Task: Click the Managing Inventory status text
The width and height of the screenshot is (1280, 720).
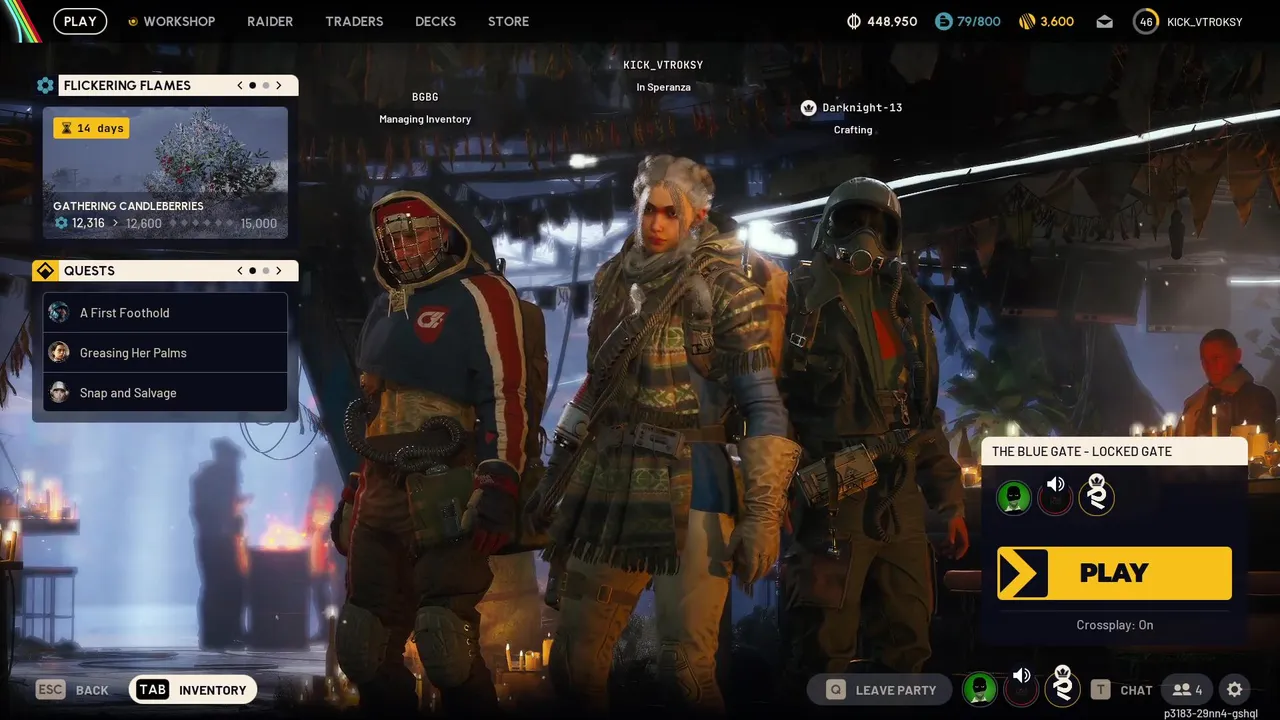Action: click(425, 119)
